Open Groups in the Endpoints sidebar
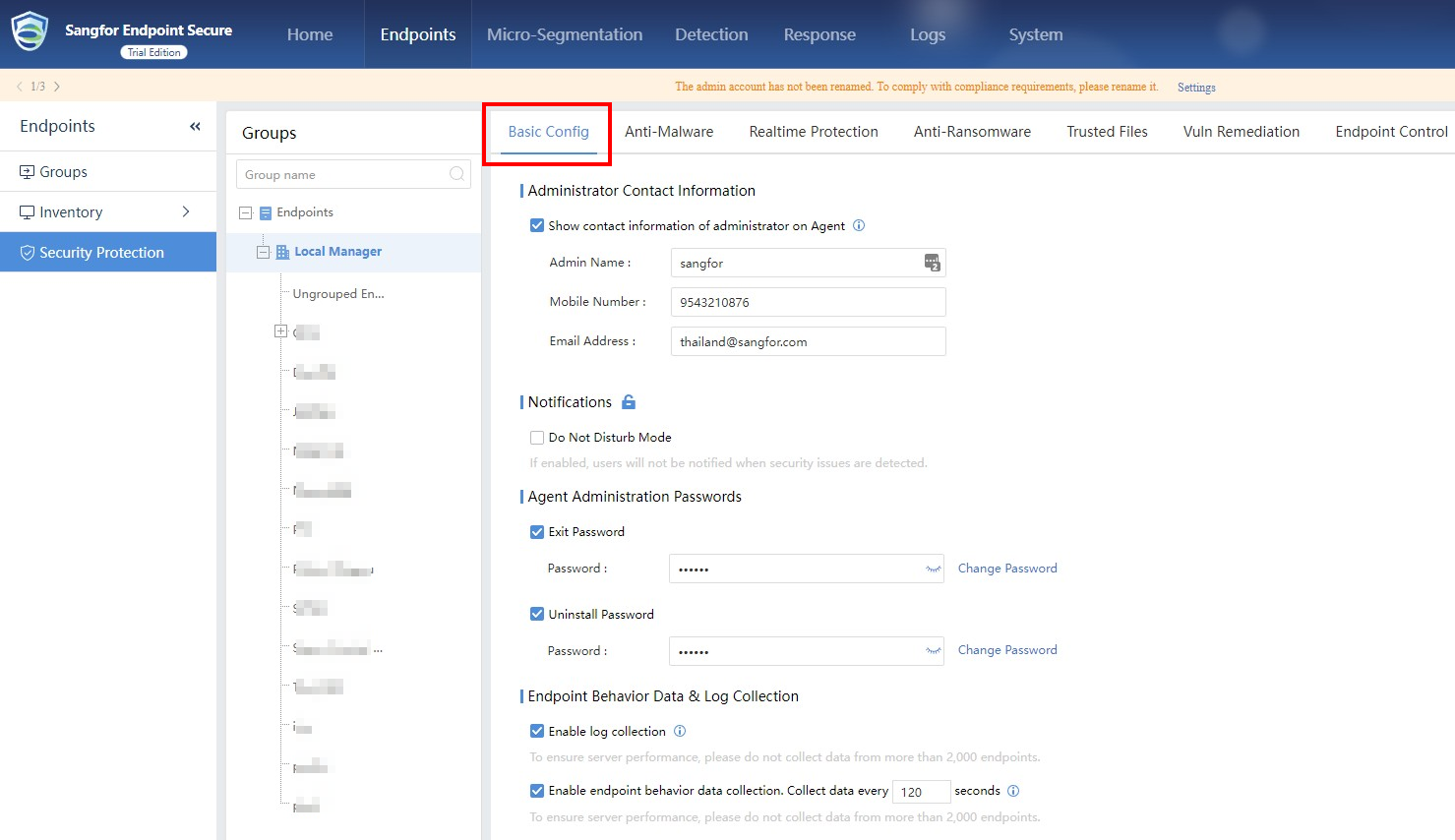 [108, 171]
